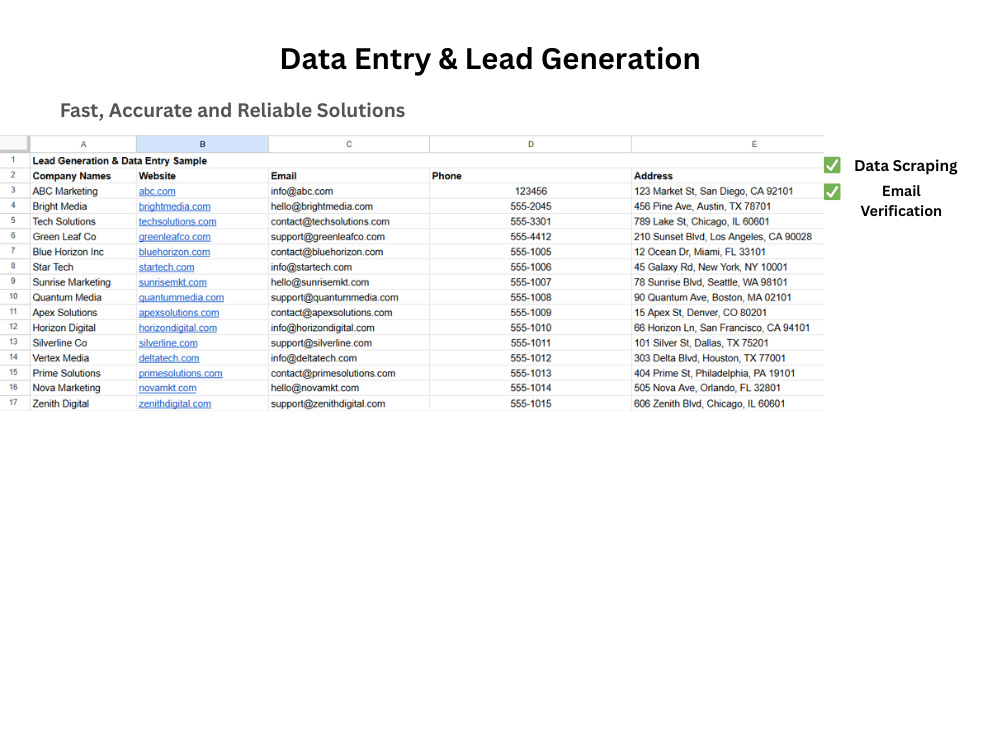Select the 'Star Tech' cell
The height and width of the screenshot is (750, 1000).
[83, 267]
